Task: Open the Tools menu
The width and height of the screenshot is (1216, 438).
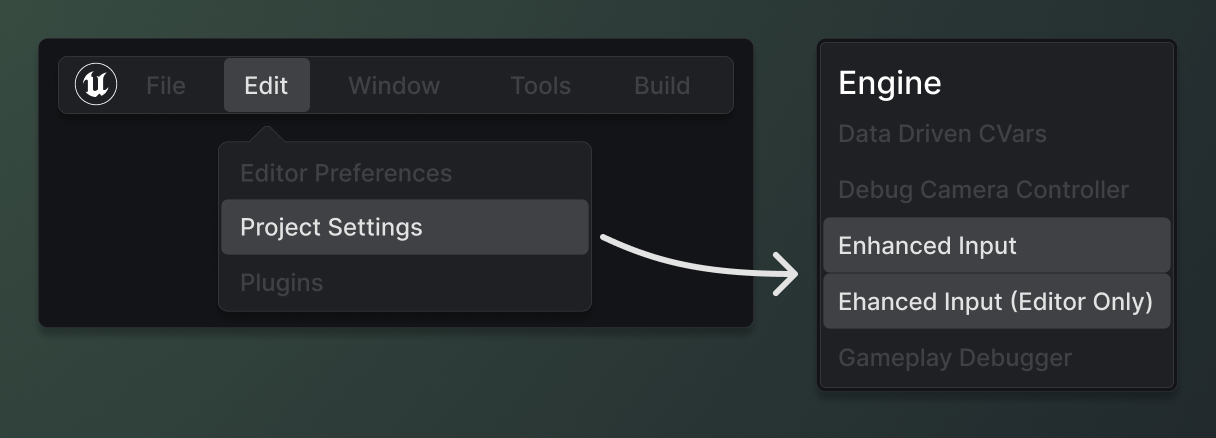Action: [x=540, y=86]
